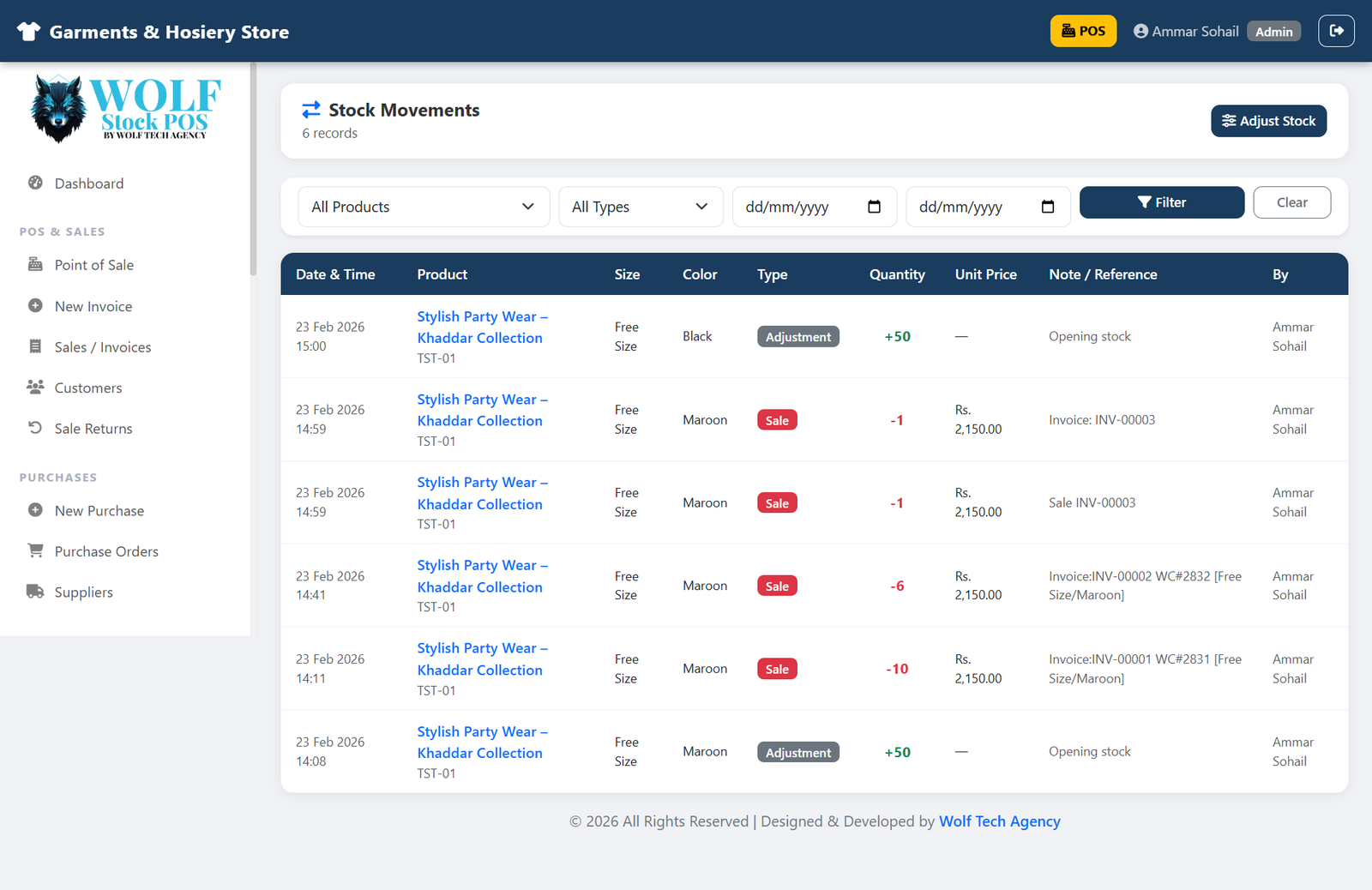Click the Point of Sale register icon
Viewport: 1372px width, 890px height.
tap(35, 264)
